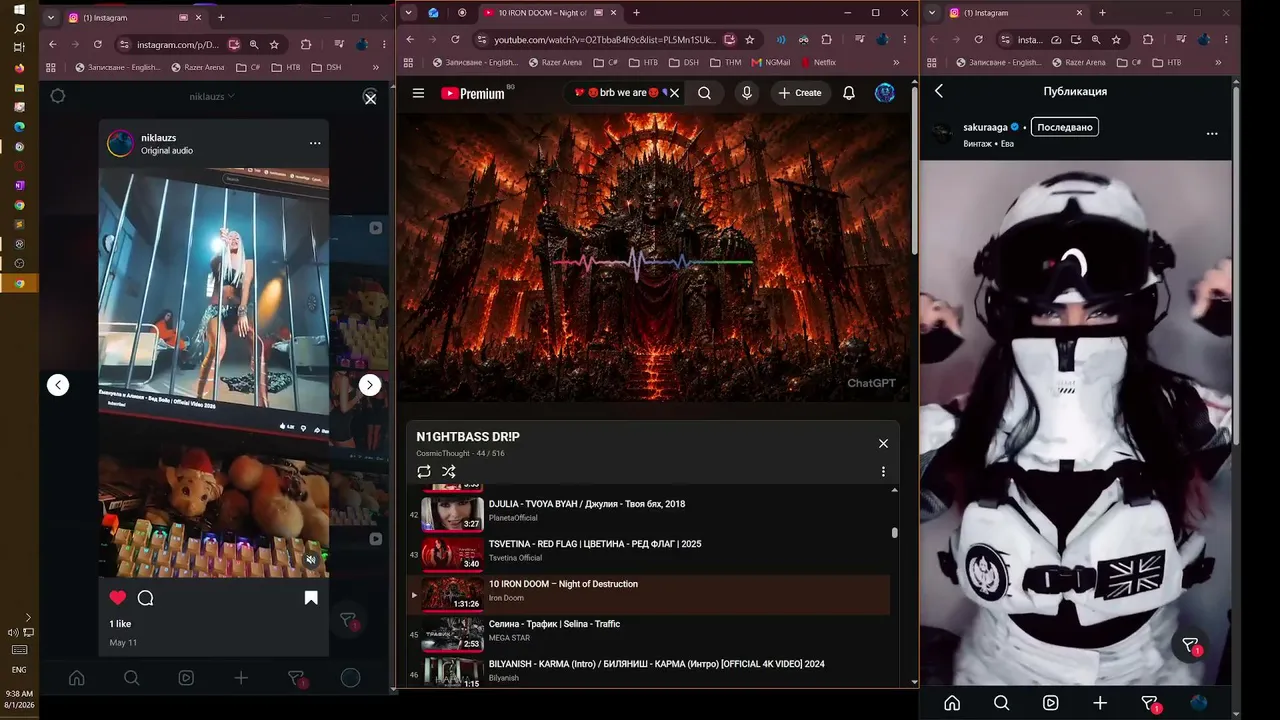Open the options menu on niklauzs post

pos(315,143)
